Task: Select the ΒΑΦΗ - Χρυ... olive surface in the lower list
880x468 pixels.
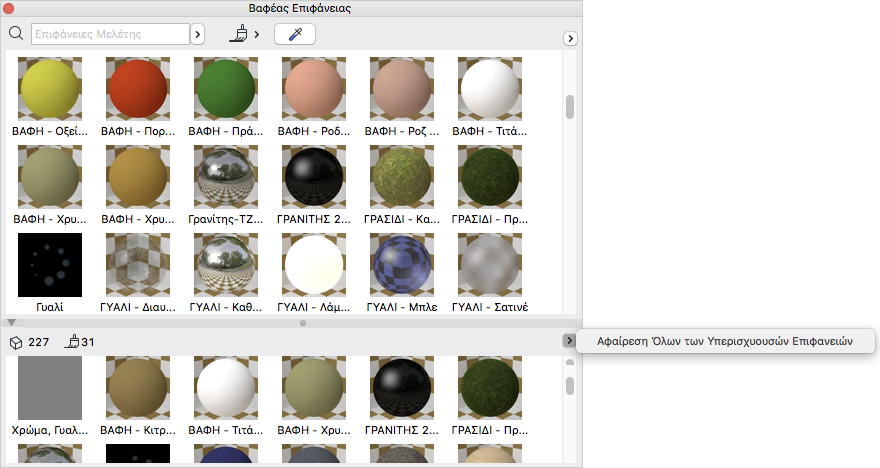Action: (314, 388)
